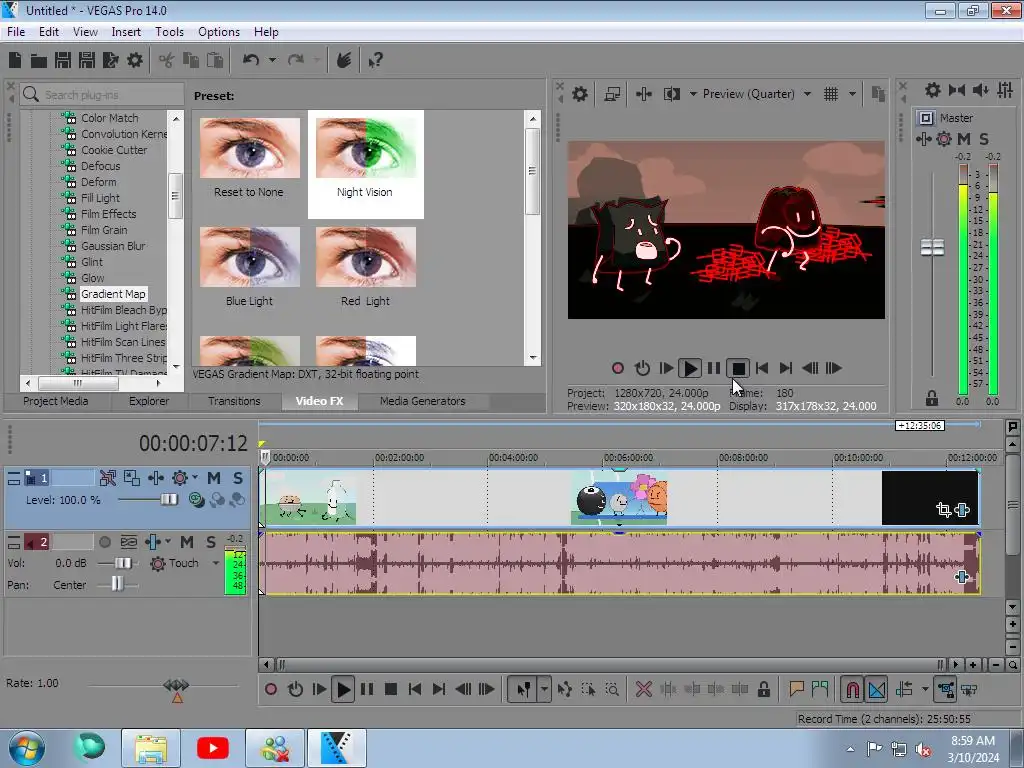Stop playback in video preview
This screenshot has height=768, width=1024.
(x=738, y=368)
